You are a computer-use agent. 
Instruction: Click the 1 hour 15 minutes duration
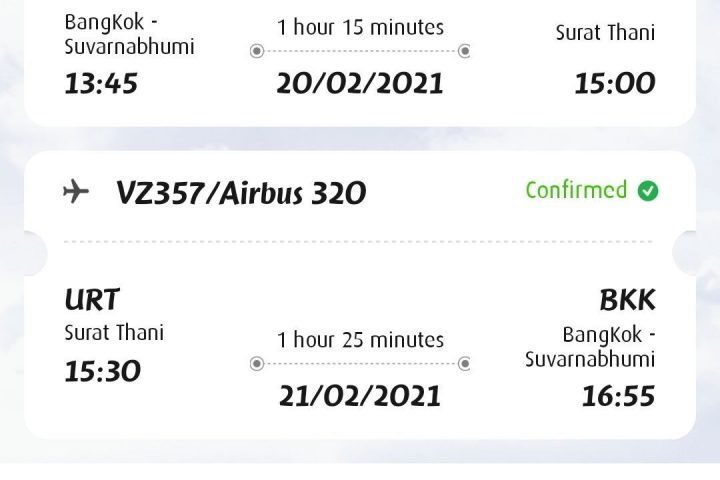(x=360, y=27)
